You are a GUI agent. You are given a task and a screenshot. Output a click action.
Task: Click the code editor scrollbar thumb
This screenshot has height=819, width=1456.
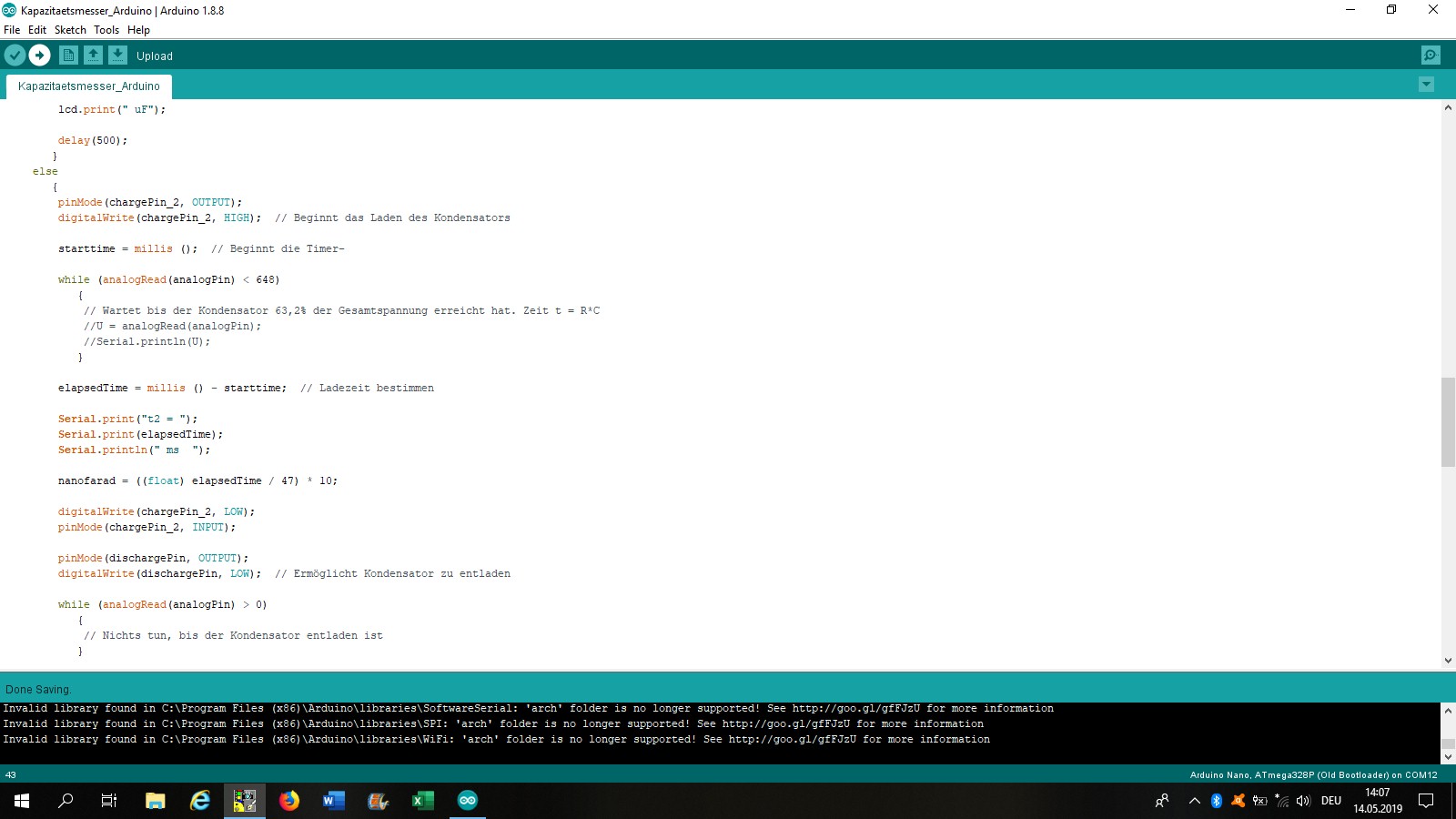tap(1448, 422)
